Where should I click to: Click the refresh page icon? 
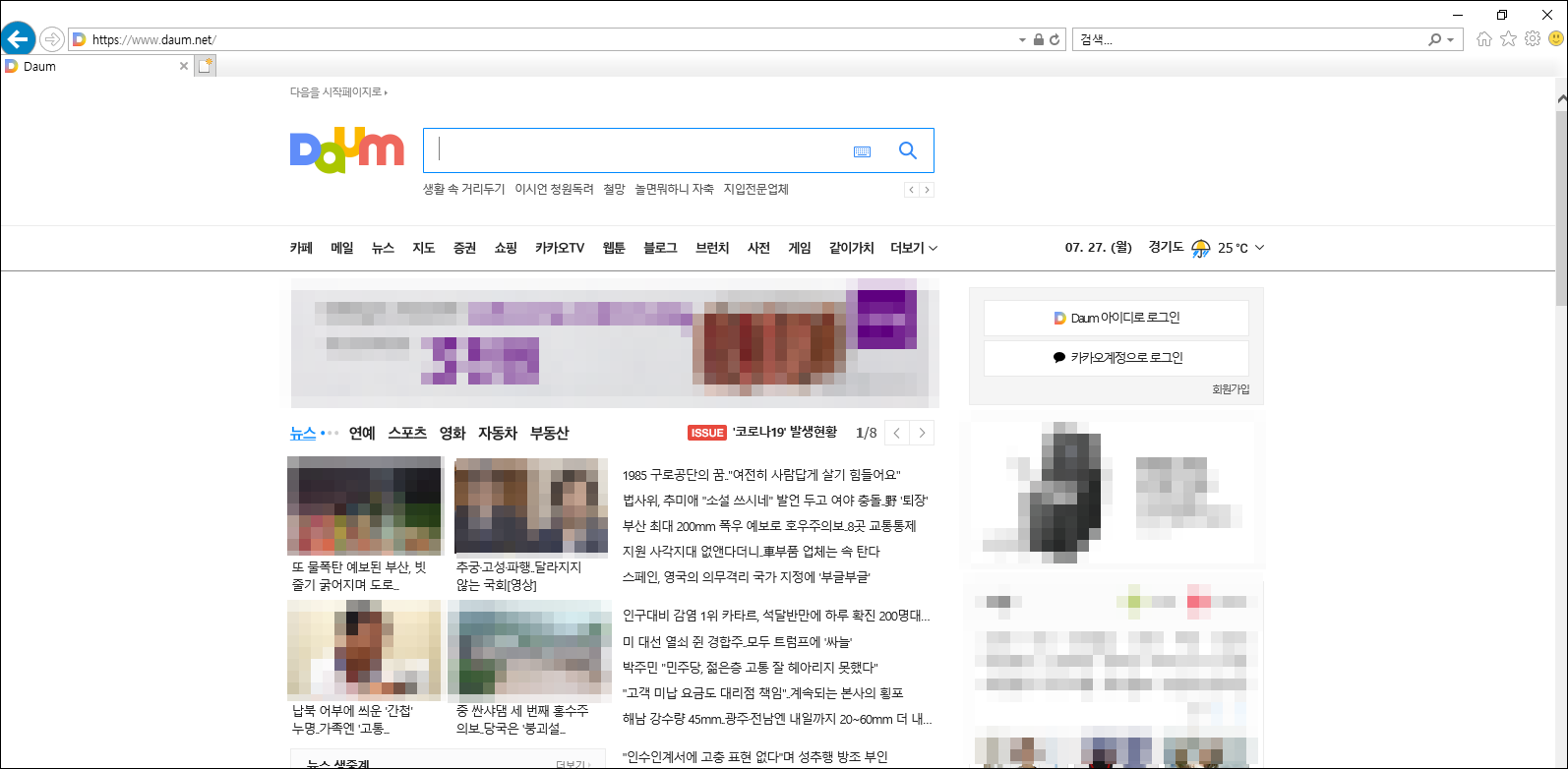(x=1055, y=39)
